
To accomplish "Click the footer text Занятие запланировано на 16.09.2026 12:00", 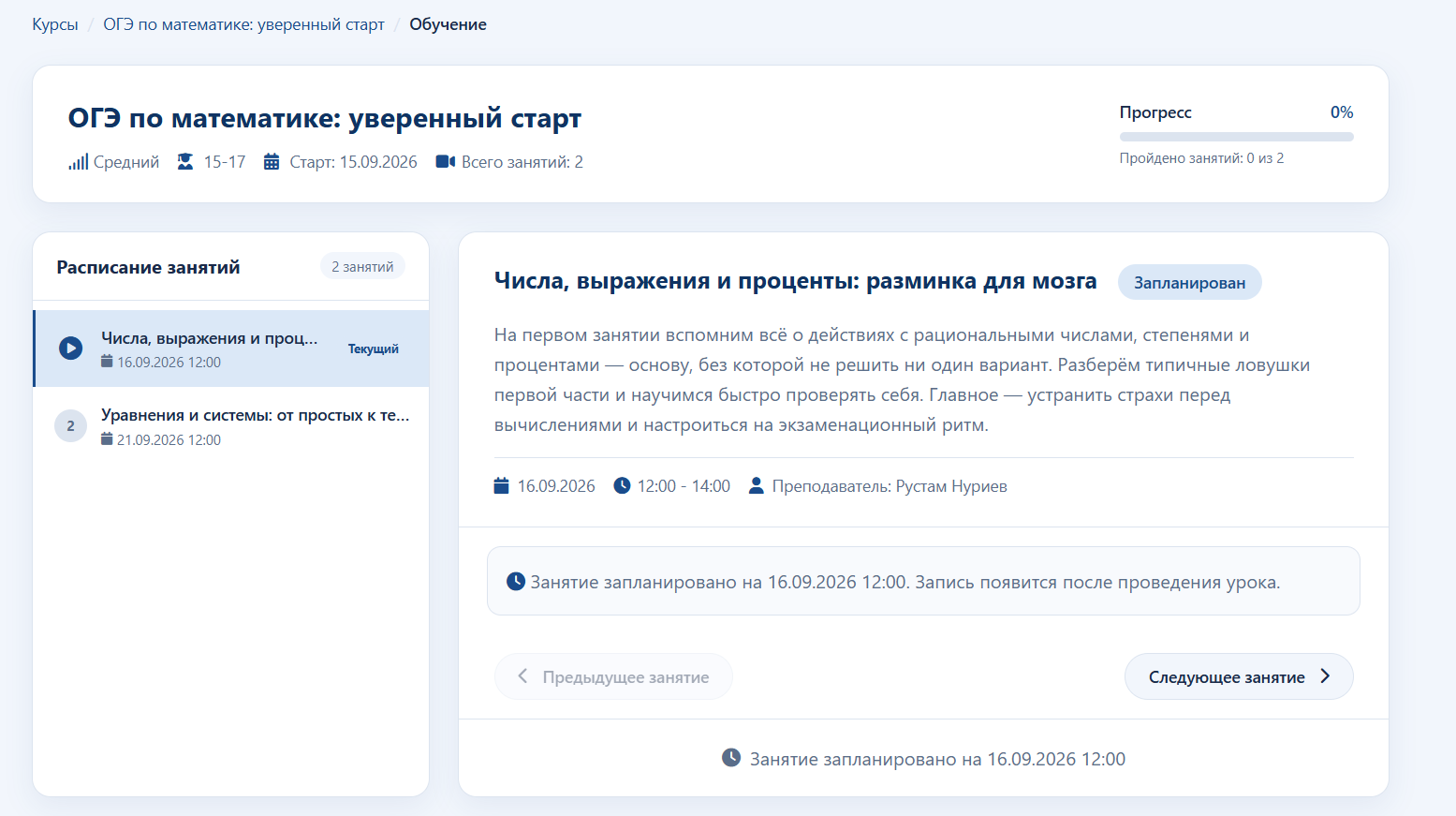I will click(937, 759).
